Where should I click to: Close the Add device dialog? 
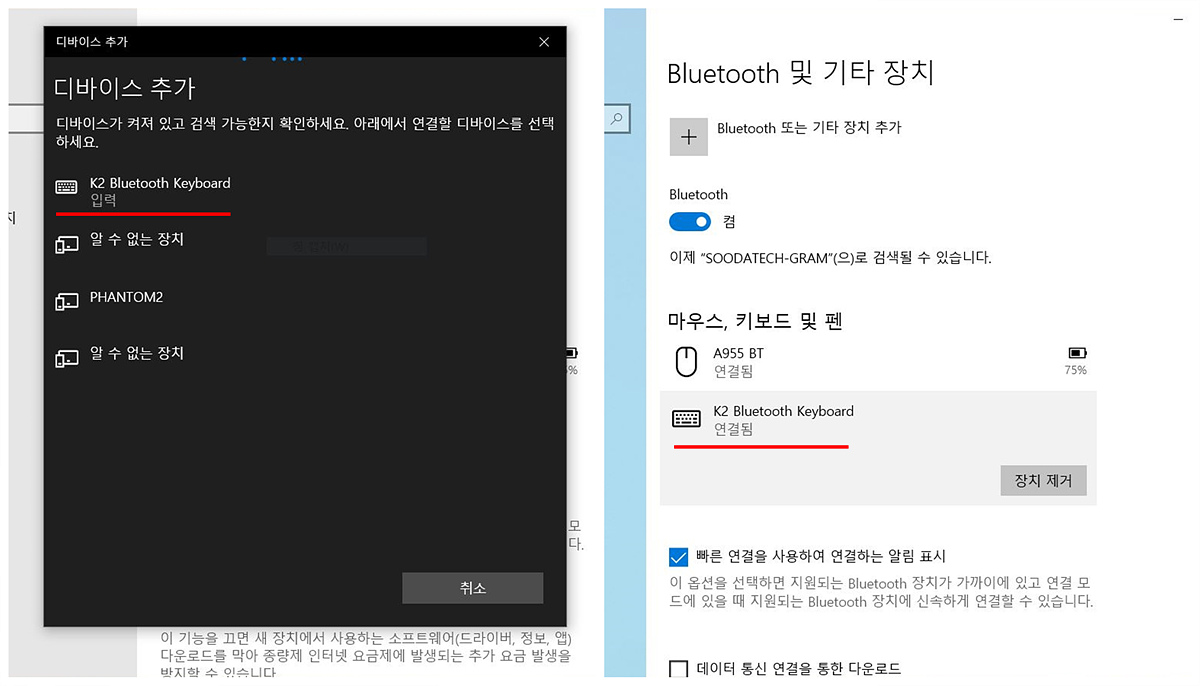(x=544, y=42)
